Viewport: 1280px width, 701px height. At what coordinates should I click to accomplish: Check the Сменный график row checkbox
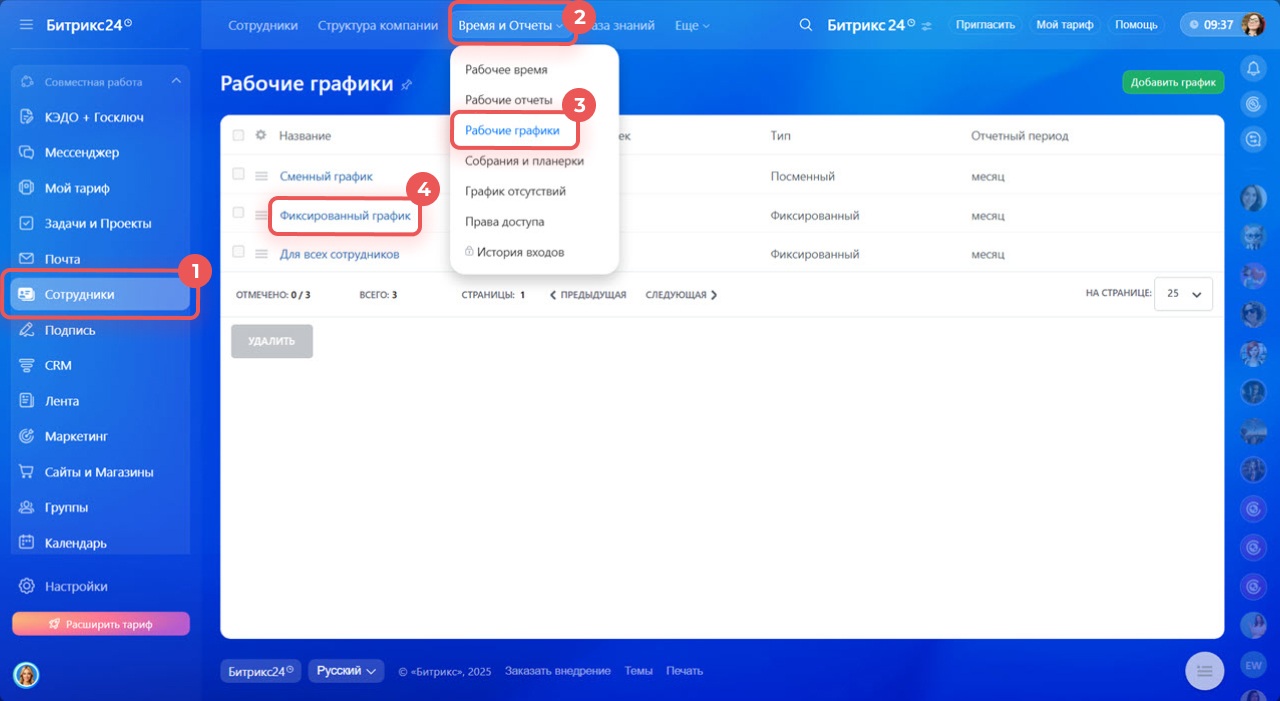(238, 174)
